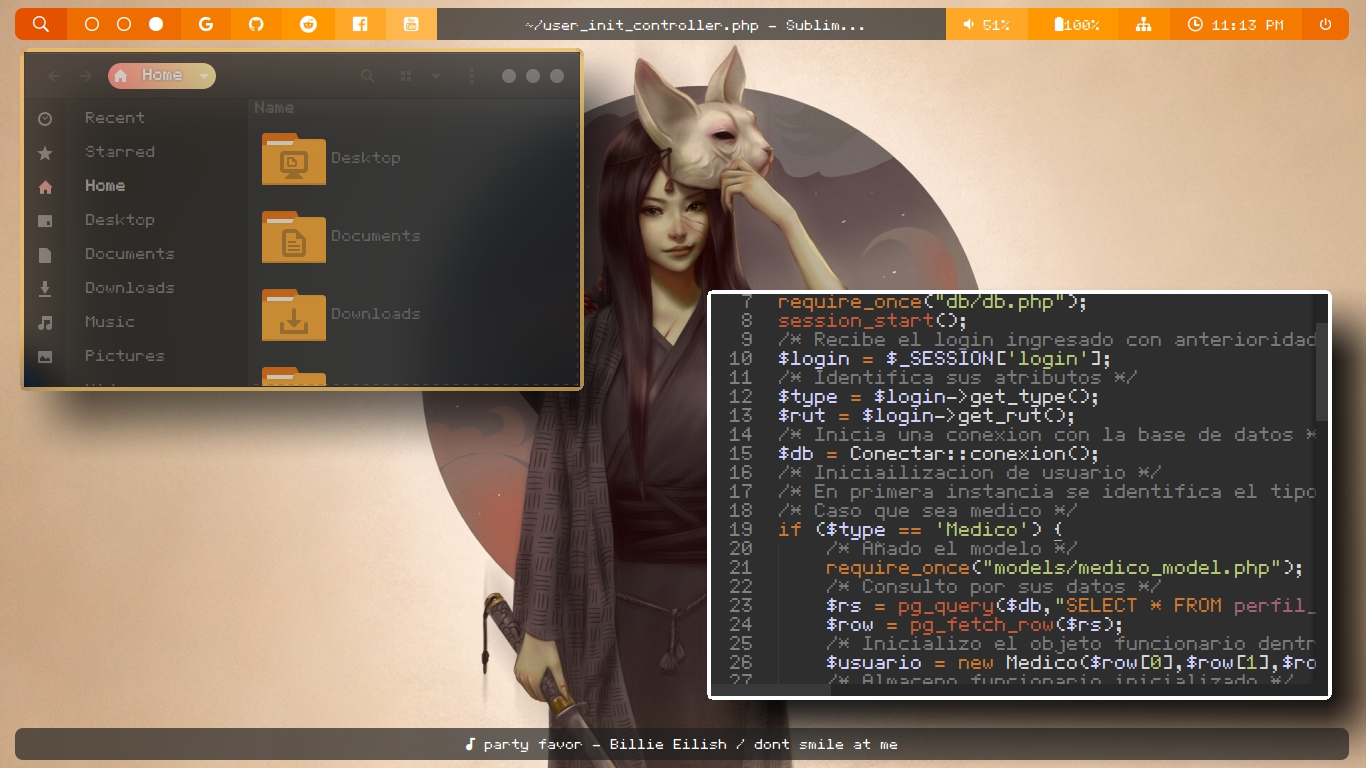Click the $rs = pg_query line

1070,606
